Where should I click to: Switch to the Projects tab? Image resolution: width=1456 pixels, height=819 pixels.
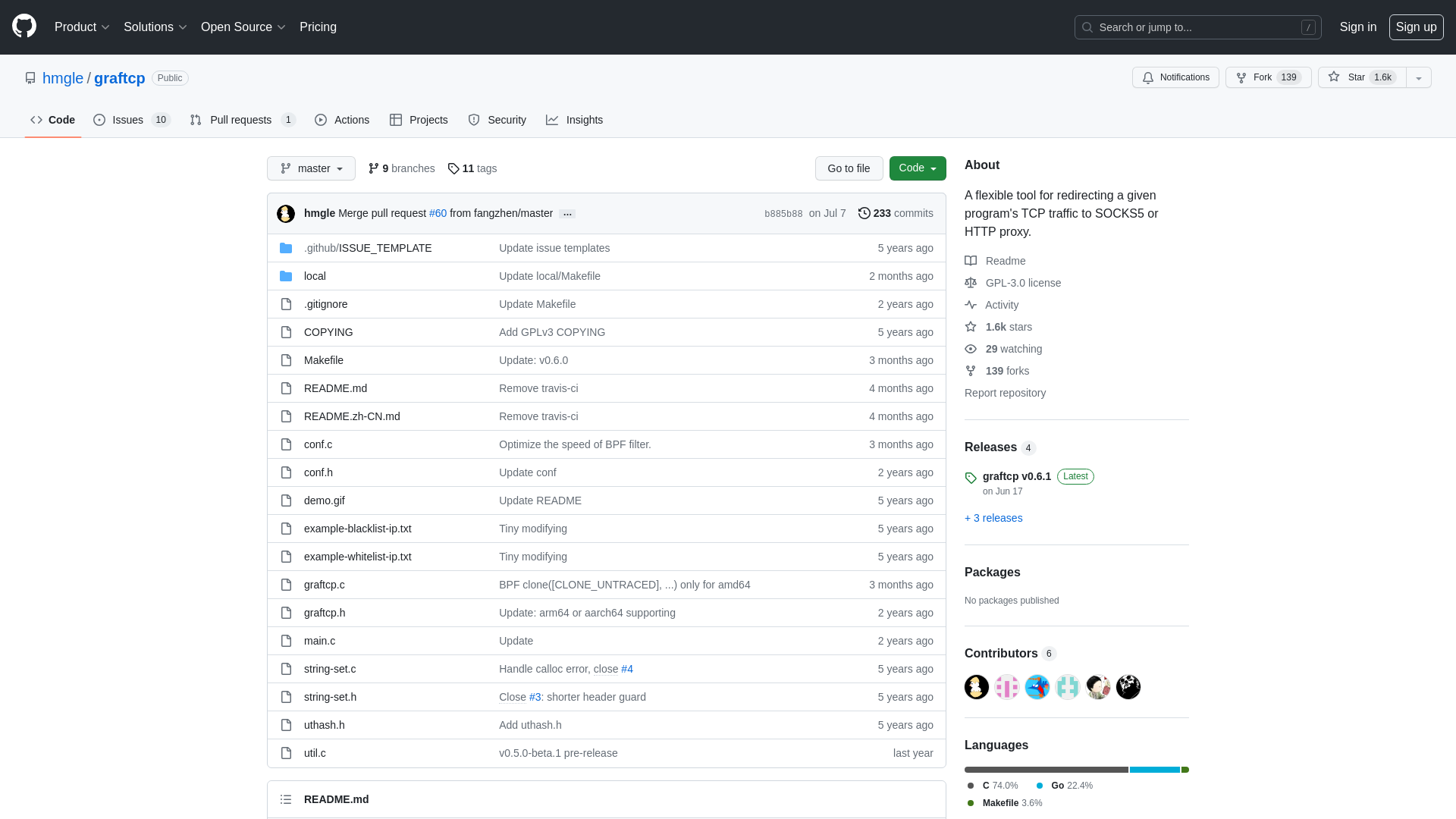(419, 120)
